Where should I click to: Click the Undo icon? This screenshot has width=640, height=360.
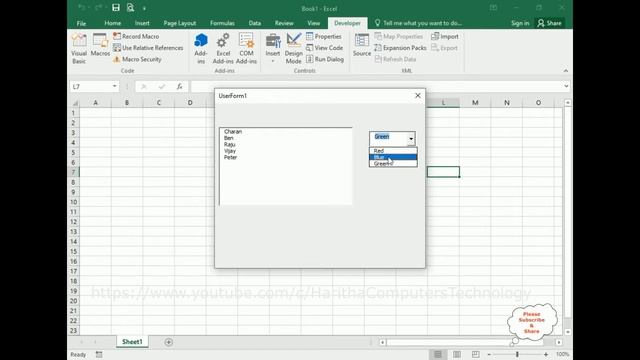tap(82, 8)
